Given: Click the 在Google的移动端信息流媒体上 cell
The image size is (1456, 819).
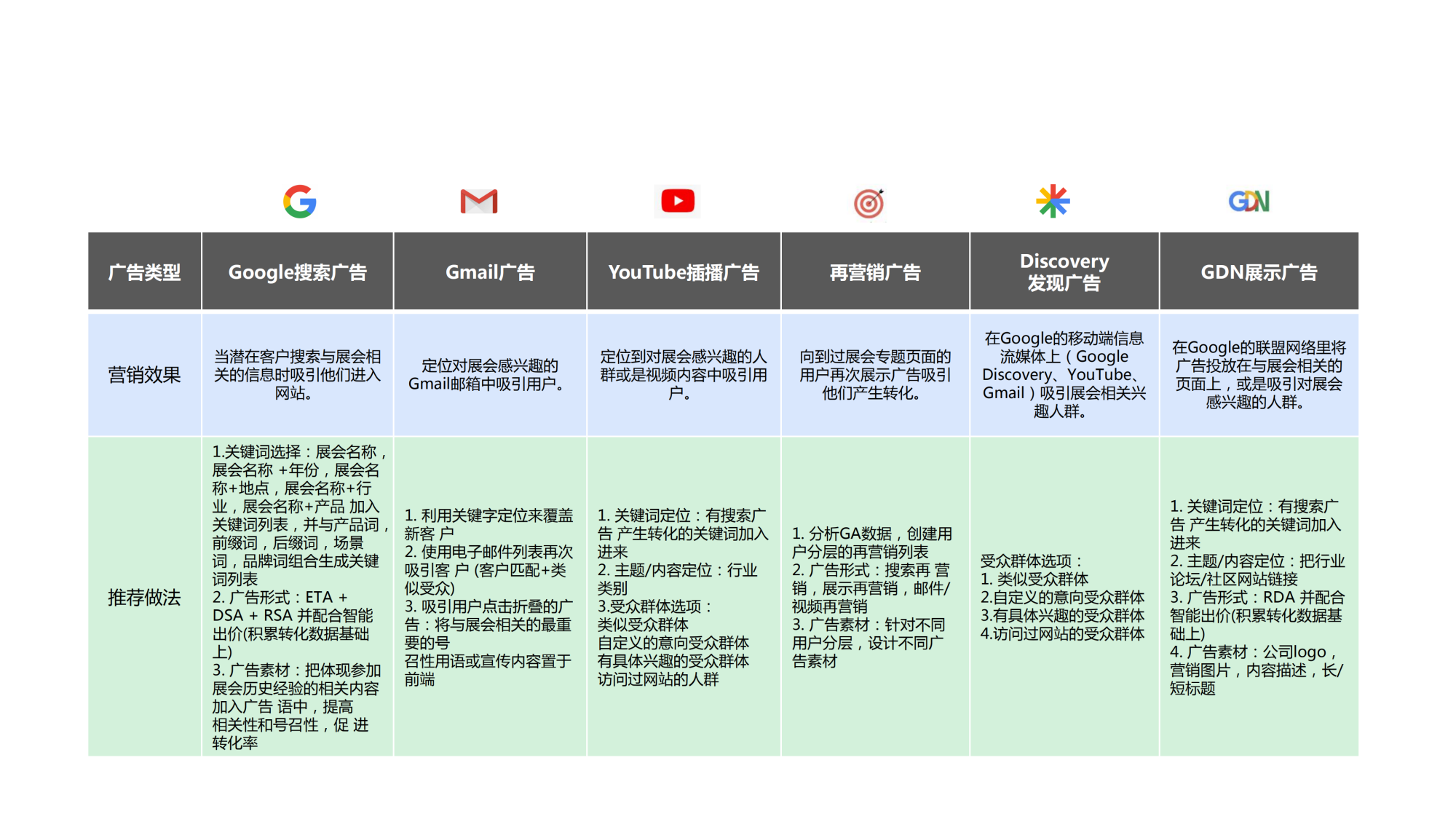Looking at the screenshot, I should pyautogui.click(x=1064, y=375).
